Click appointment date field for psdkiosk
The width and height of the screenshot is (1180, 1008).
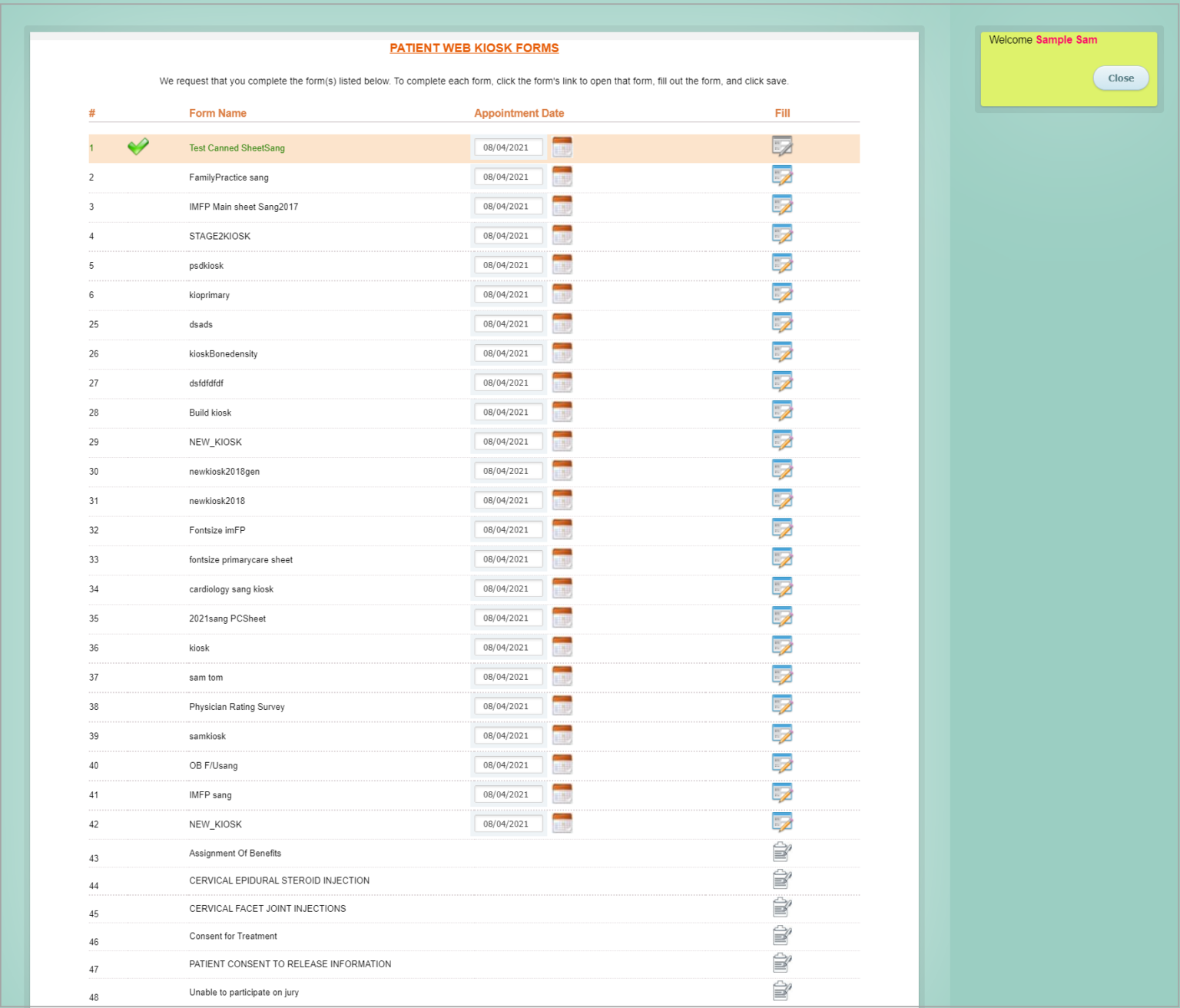507,265
